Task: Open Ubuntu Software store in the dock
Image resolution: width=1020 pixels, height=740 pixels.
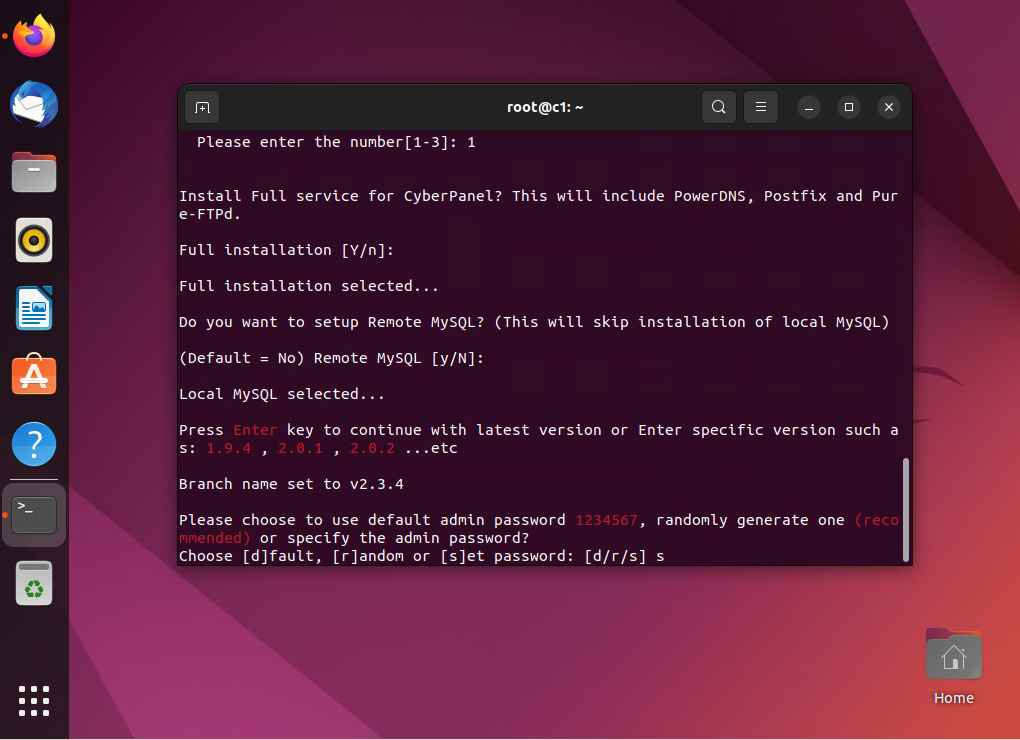Action: [x=34, y=375]
